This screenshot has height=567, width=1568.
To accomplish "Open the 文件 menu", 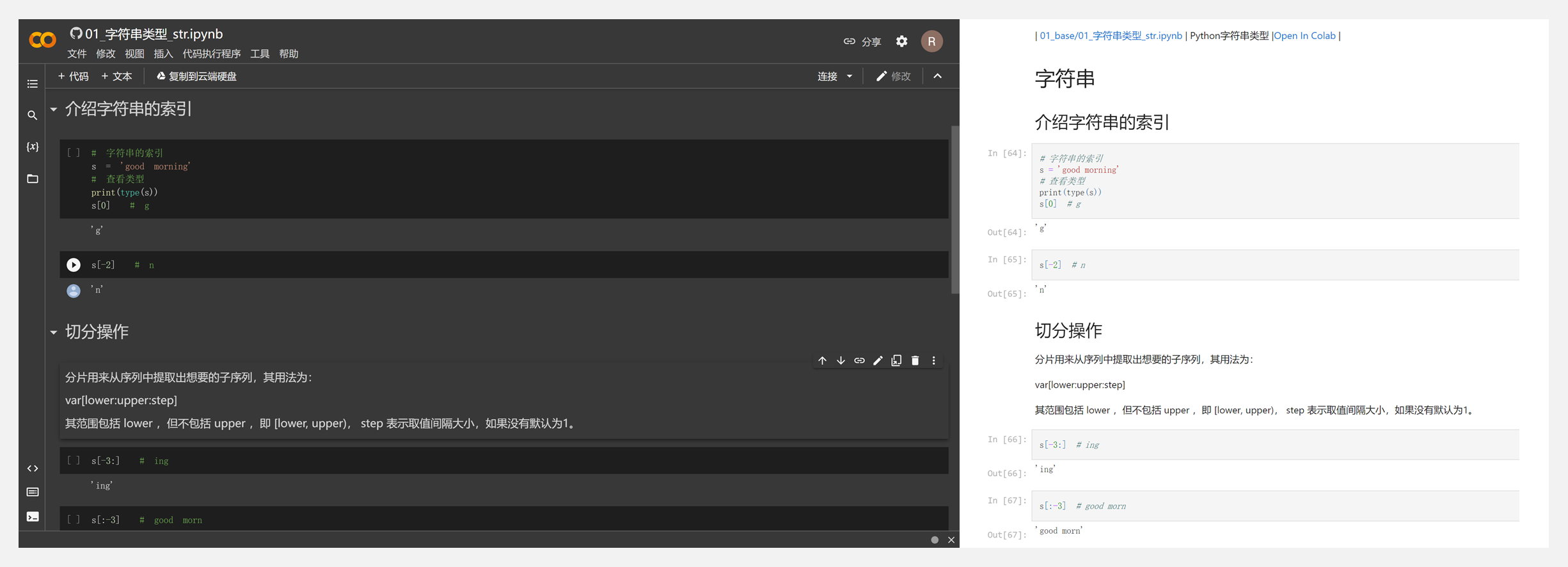I will (77, 54).
